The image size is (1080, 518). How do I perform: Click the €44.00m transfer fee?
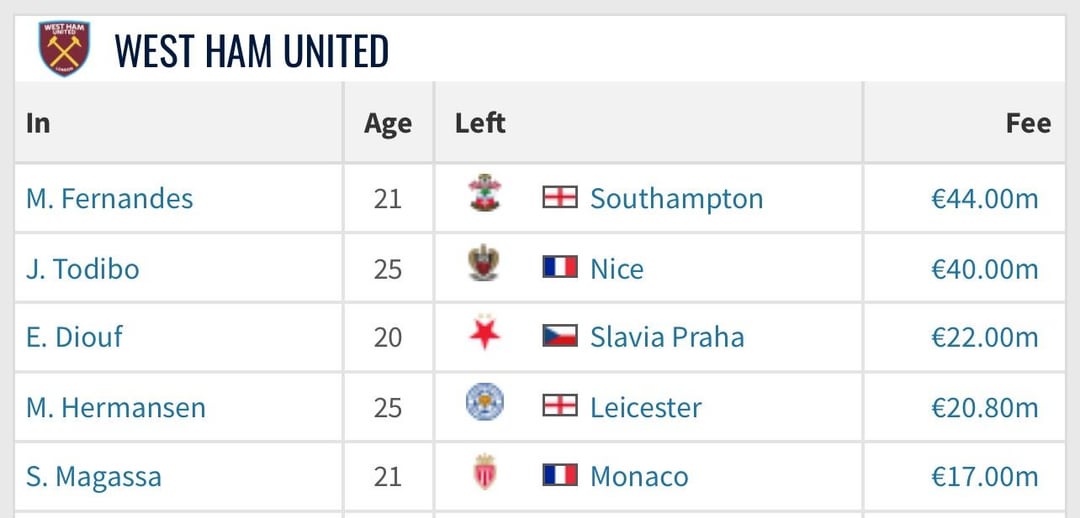[984, 198]
